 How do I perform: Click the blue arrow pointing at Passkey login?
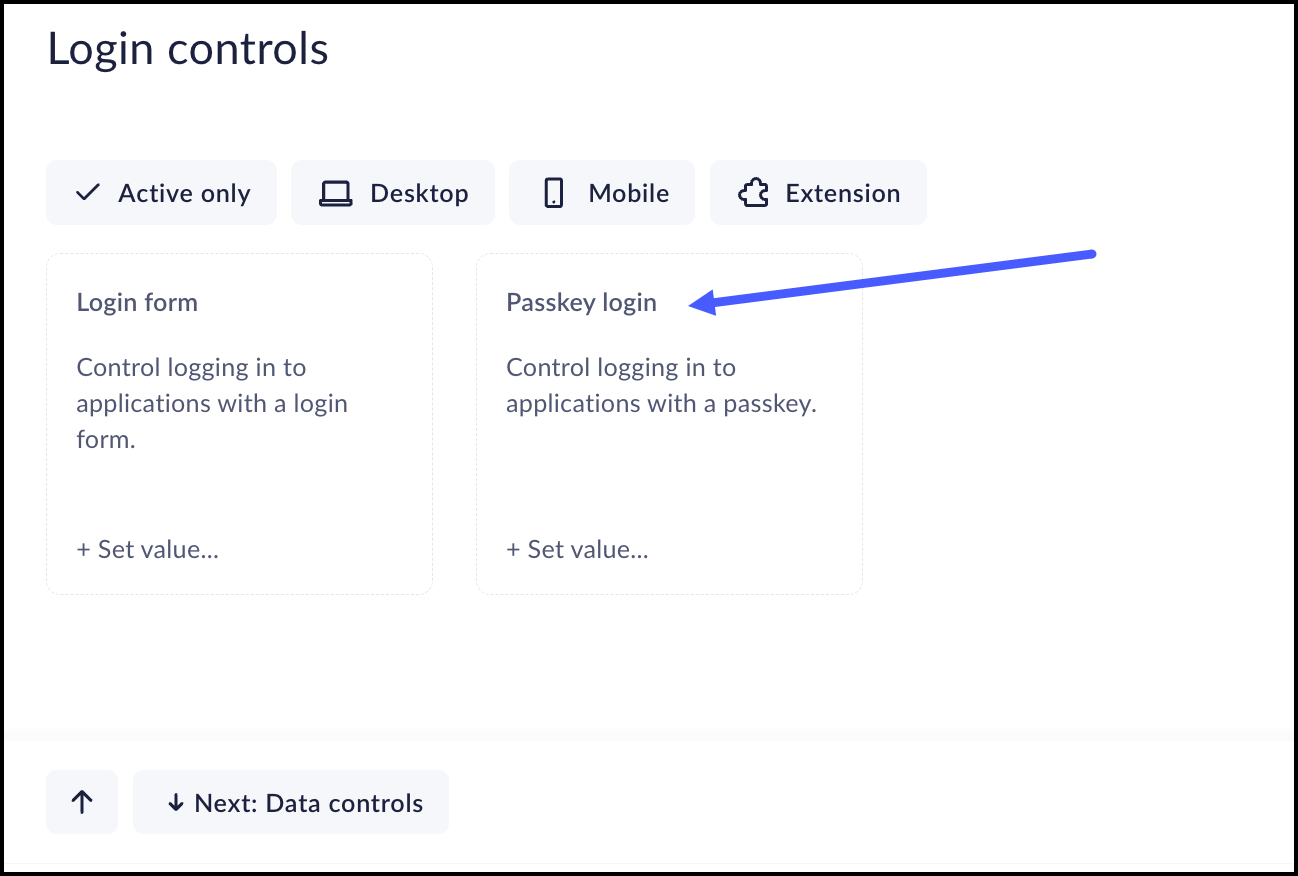click(x=900, y=277)
